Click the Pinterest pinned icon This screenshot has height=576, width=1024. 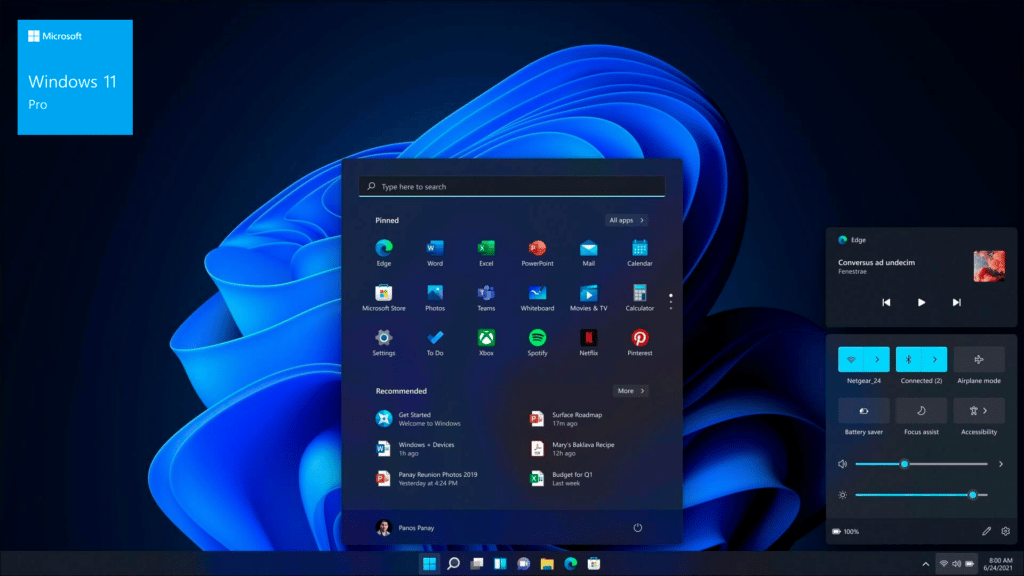click(x=640, y=338)
